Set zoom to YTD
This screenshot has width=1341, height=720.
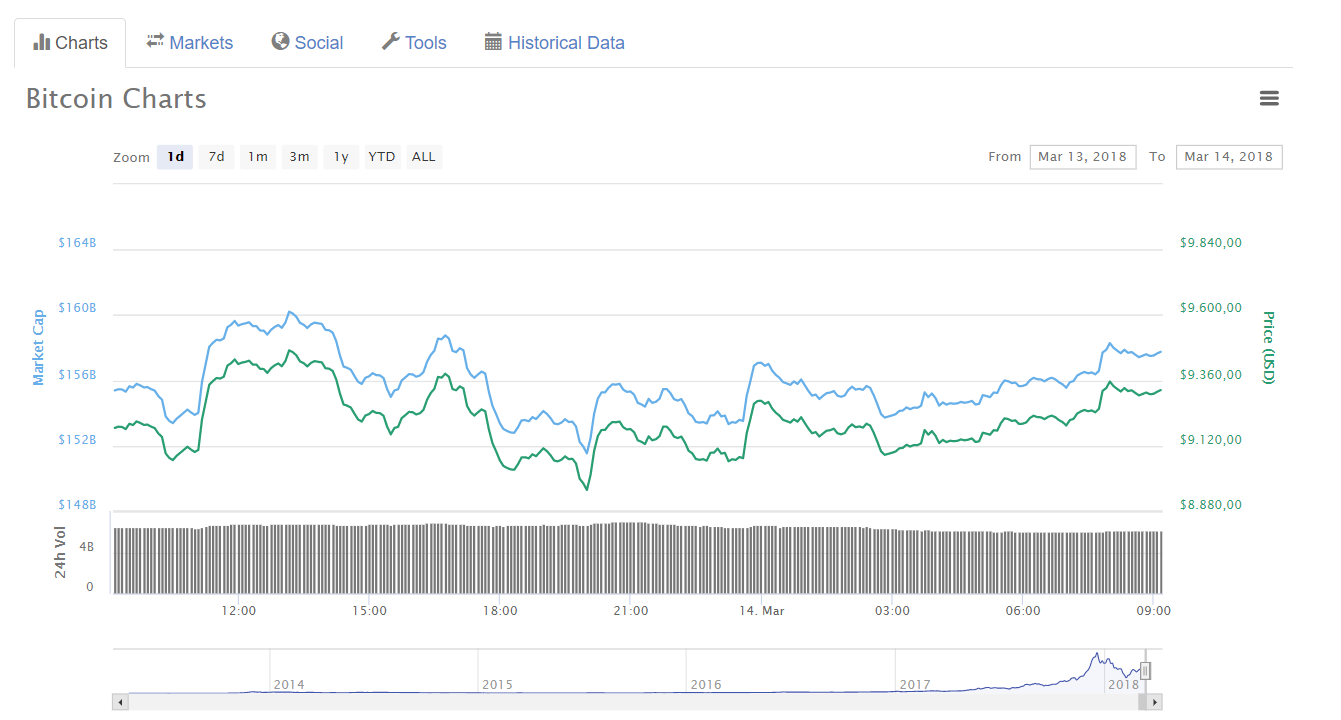pos(382,157)
